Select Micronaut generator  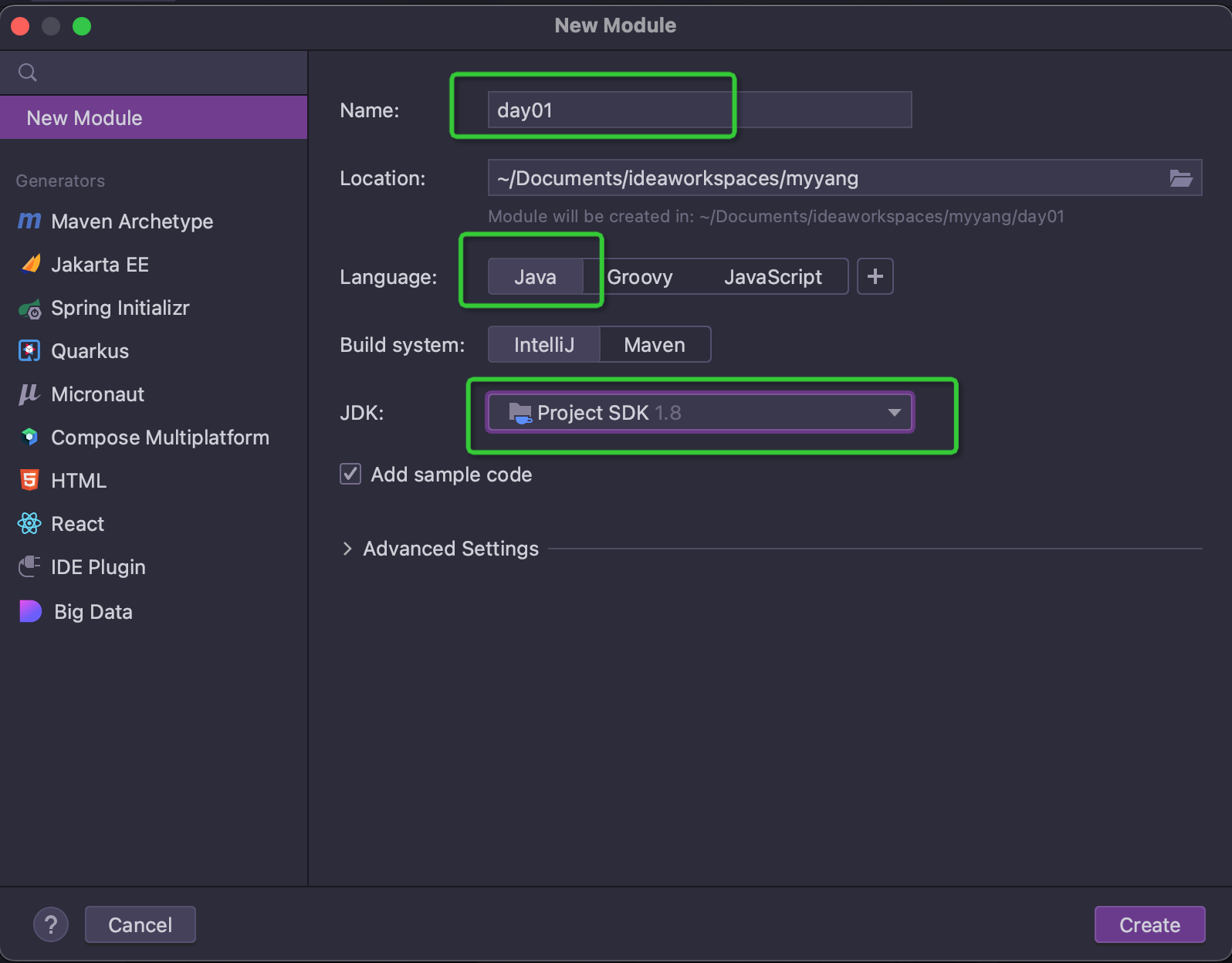tap(154, 394)
